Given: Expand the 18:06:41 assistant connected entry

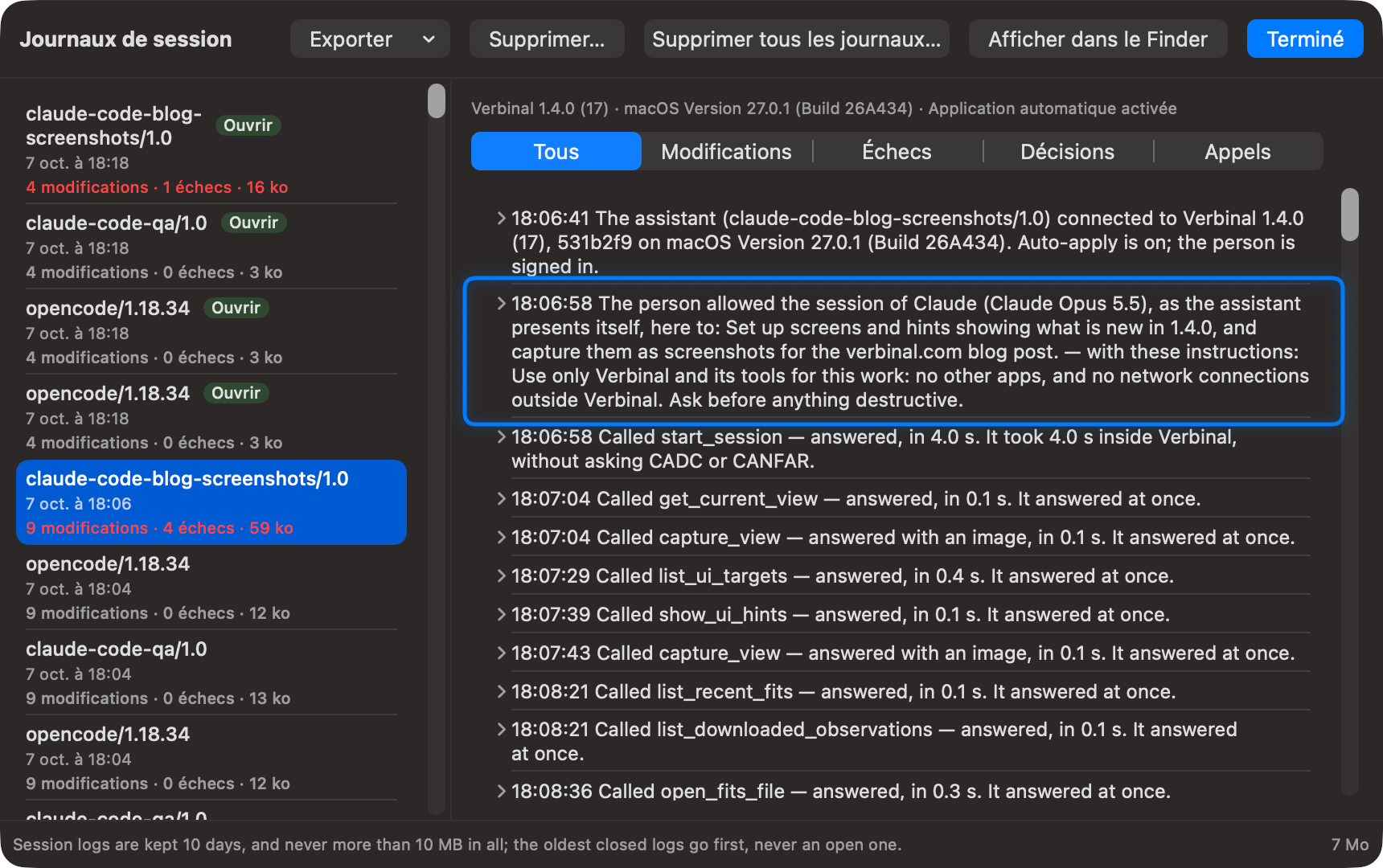Looking at the screenshot, I should (501, 218).
